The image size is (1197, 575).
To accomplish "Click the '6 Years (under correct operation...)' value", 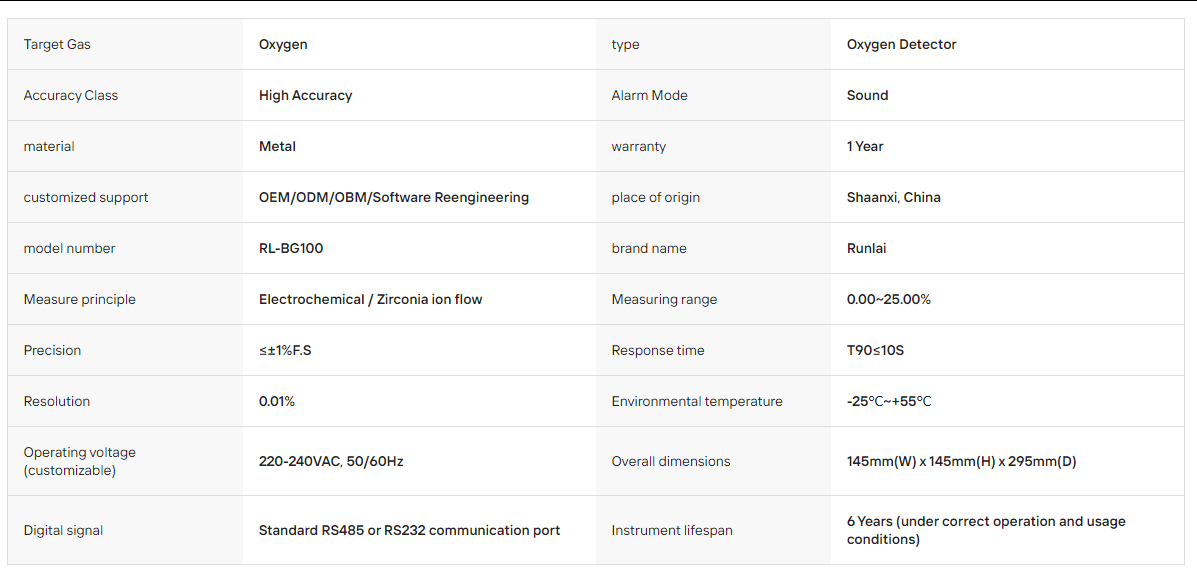I will (986, 530).
